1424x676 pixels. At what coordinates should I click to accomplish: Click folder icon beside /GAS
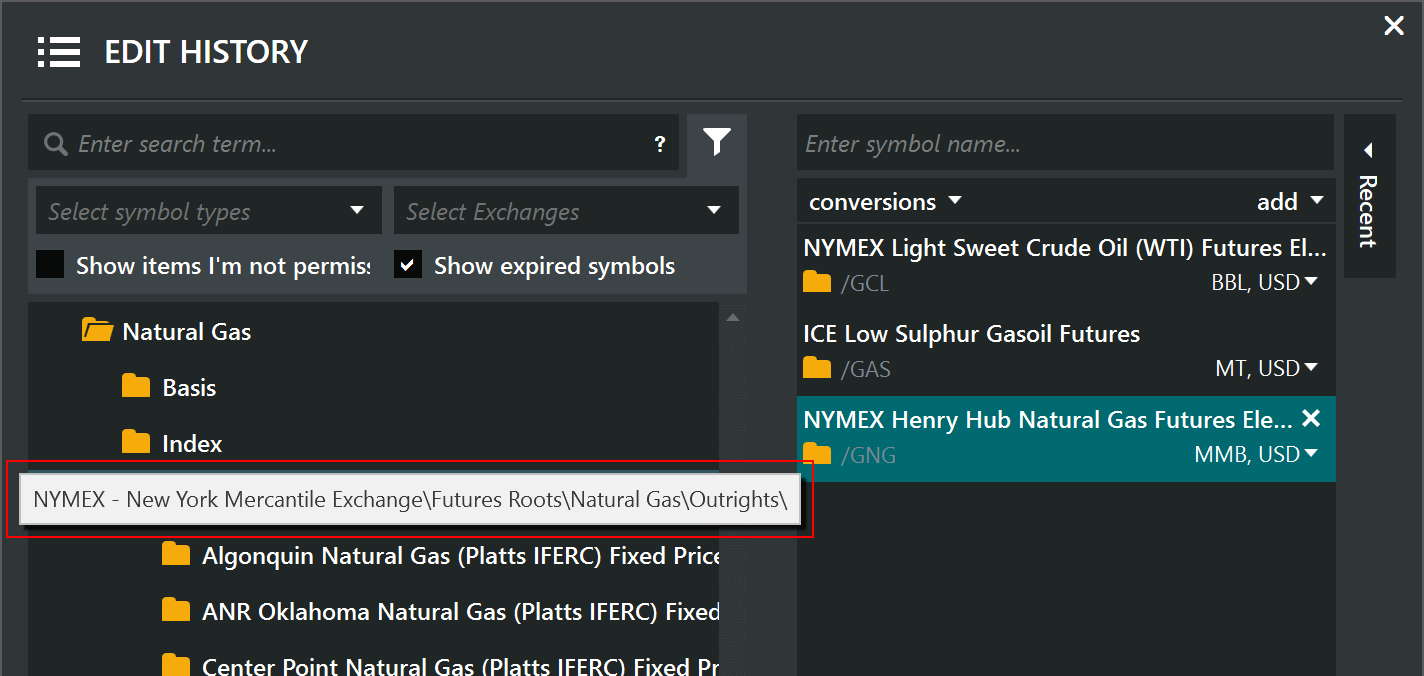tap(817, 369)
